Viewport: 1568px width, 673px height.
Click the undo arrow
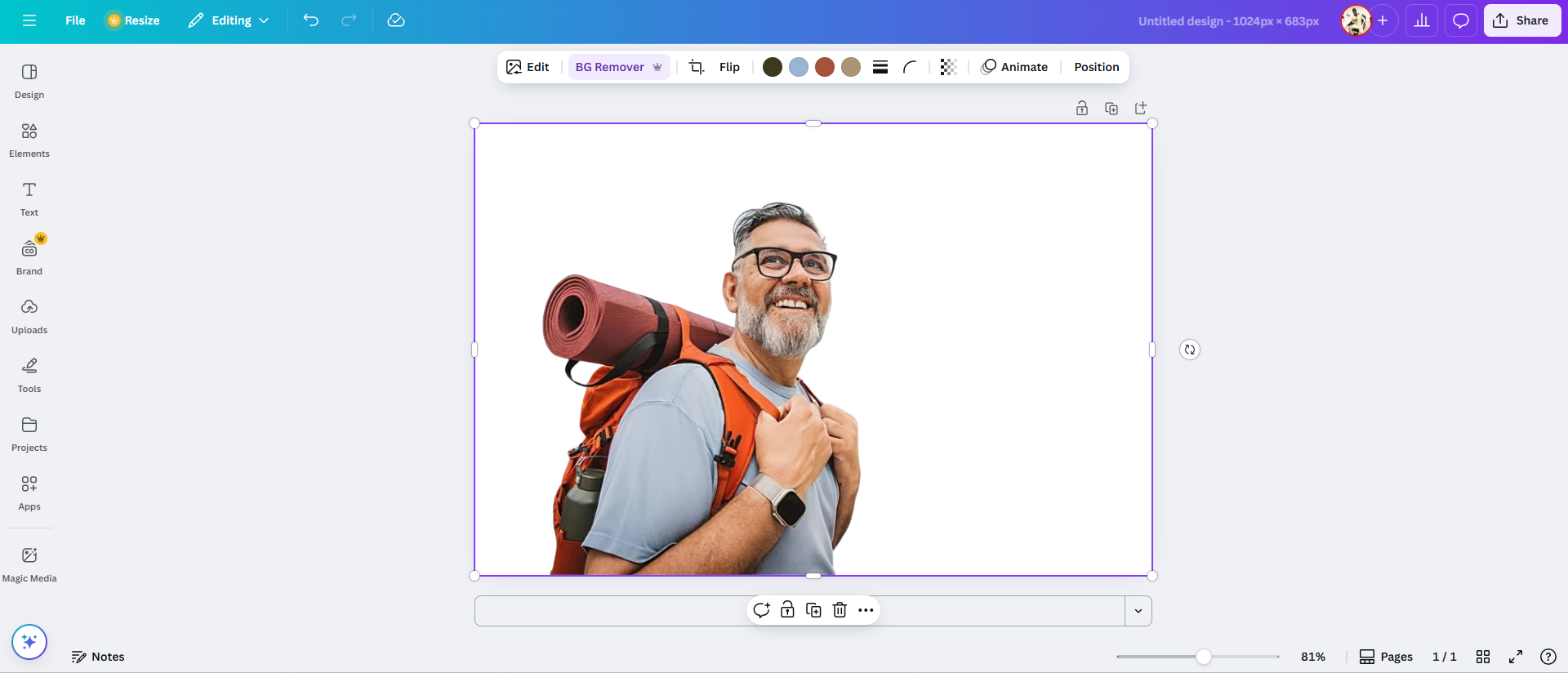point(310,20)
